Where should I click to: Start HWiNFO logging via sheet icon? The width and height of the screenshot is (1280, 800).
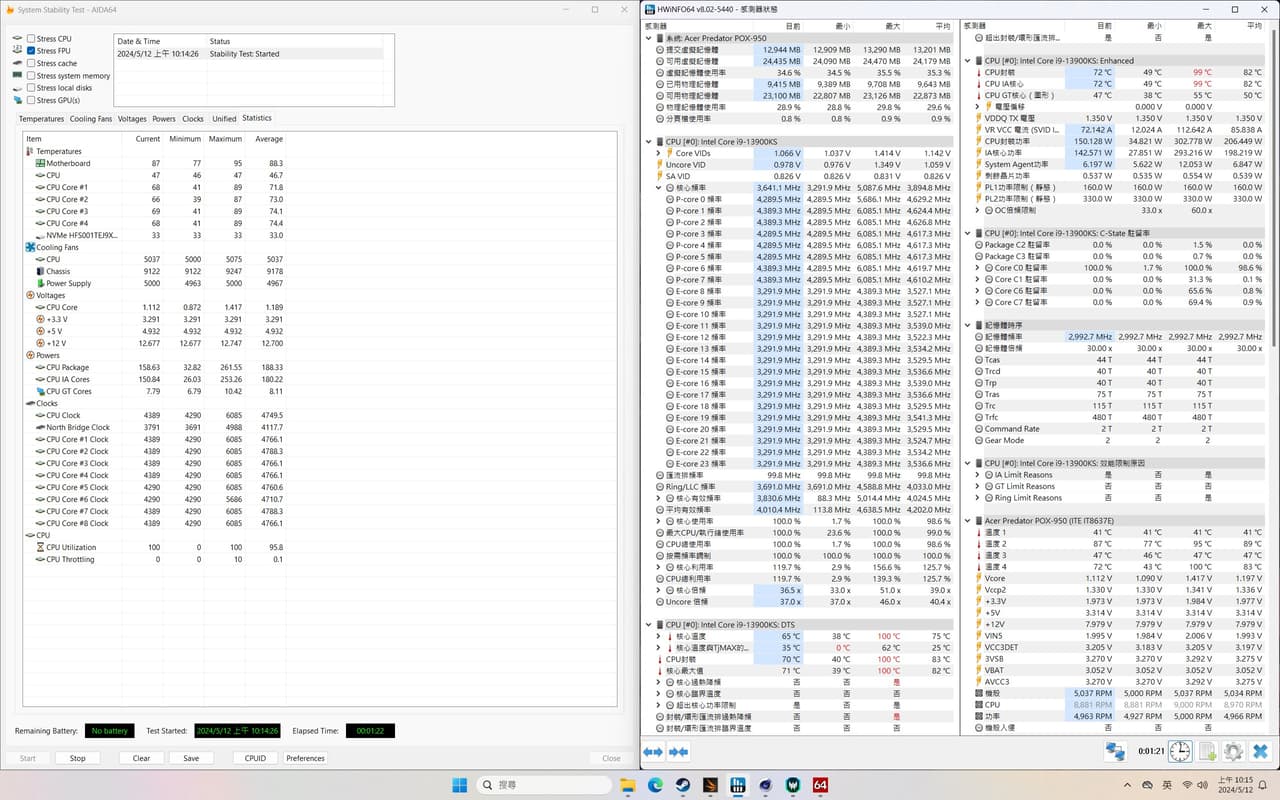click(1207, 751)
